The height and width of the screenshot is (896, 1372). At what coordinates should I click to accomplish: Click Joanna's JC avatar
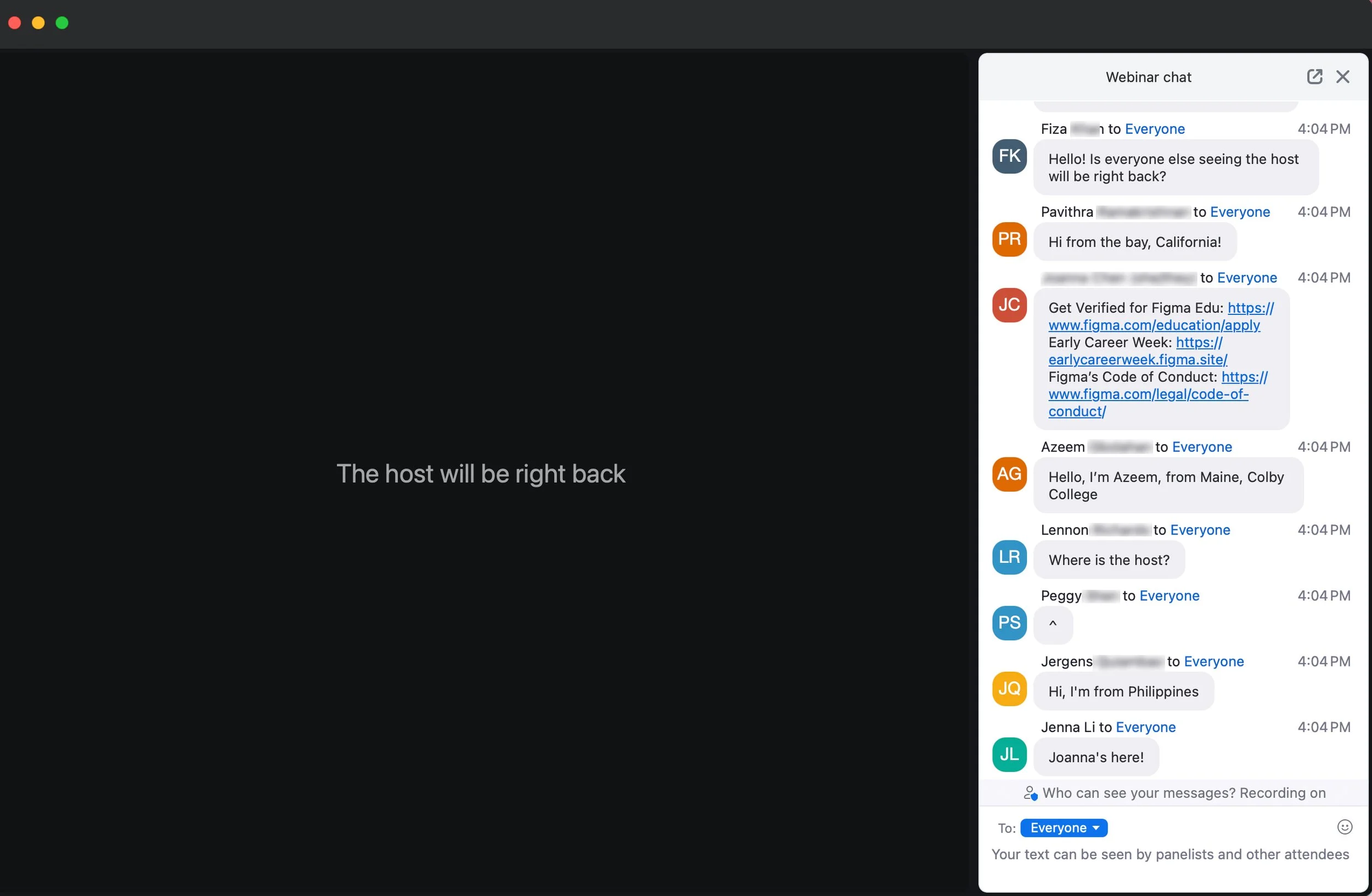click(x=1008, y=305)
